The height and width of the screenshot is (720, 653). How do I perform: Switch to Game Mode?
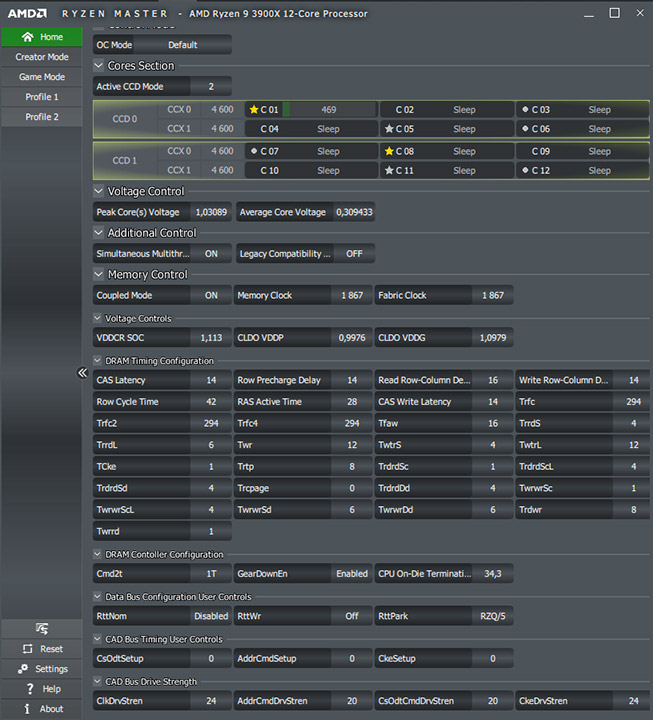[x=42, y=77]
